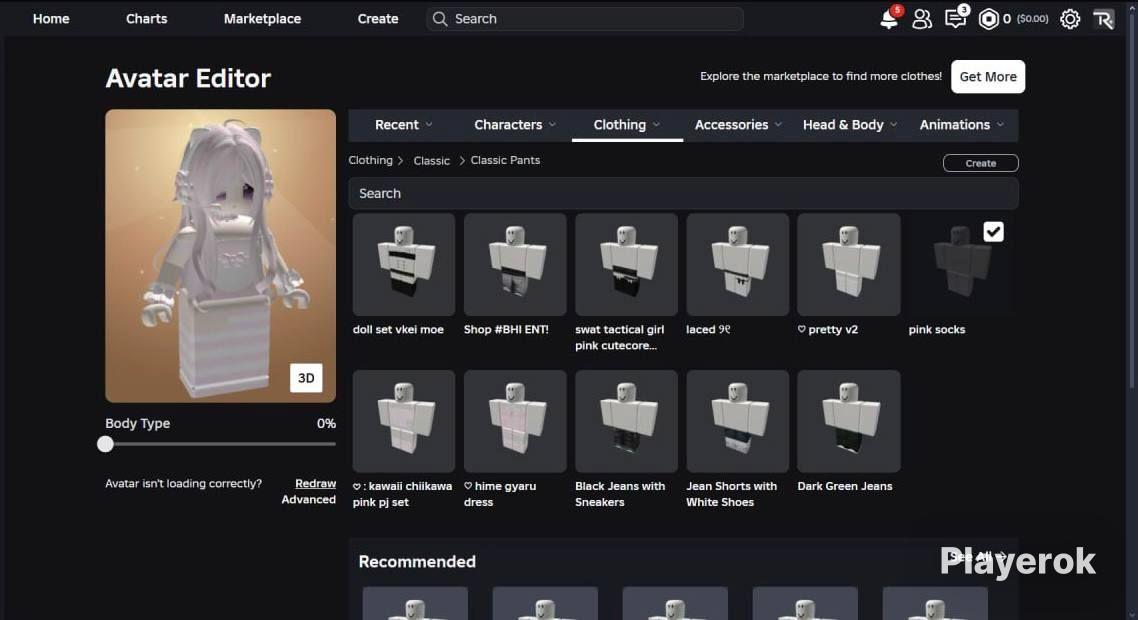Select Black Jeans with Sneakers
This screenshot has width=1138, height=620.
(x=626, y=421)
